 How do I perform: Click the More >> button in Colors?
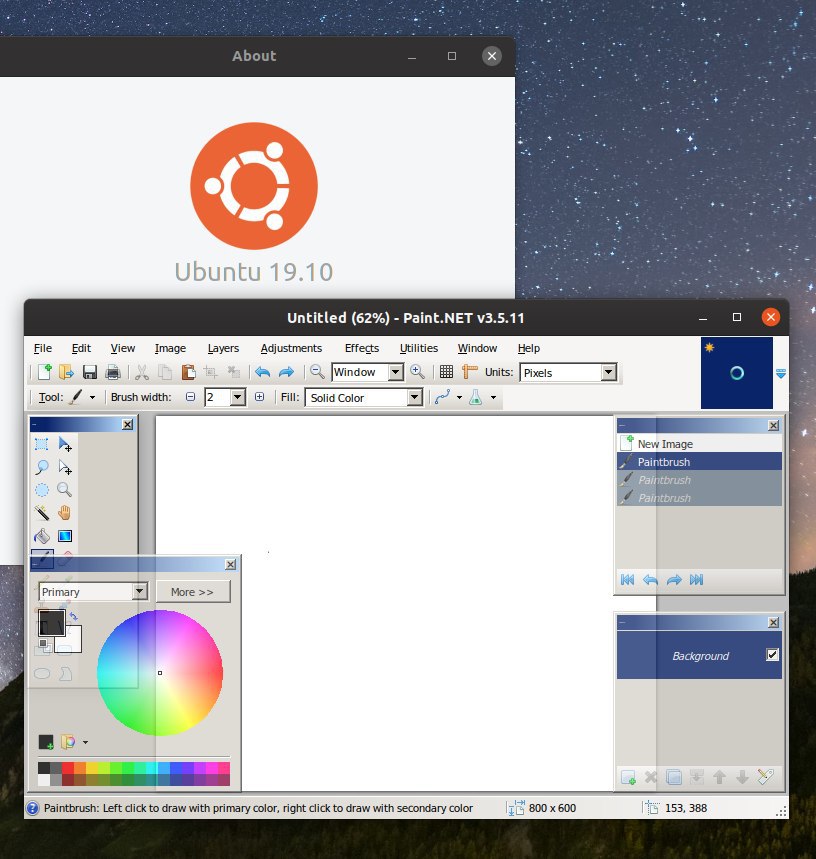(193, 592)
